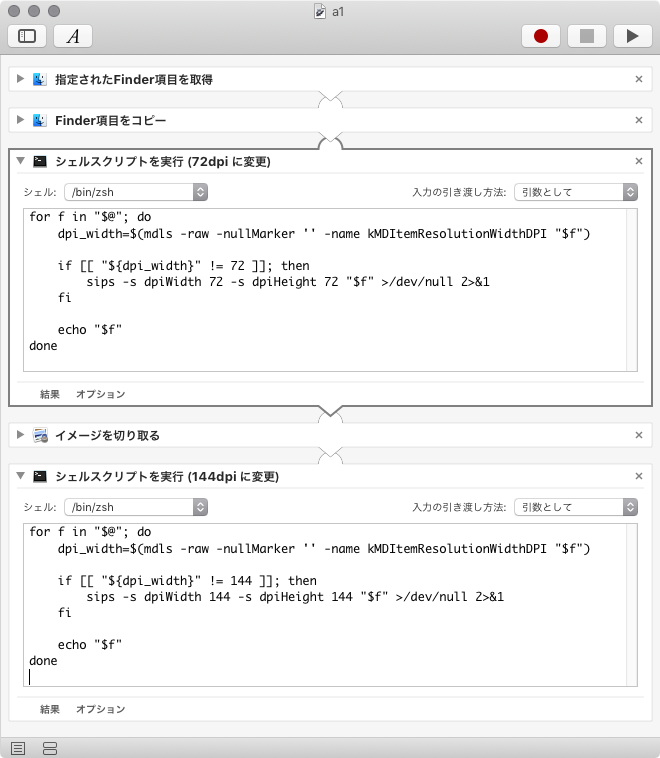660x758 pixels.
Task: Expand the Finder項目をコピー action
Action: pos(20,120)
